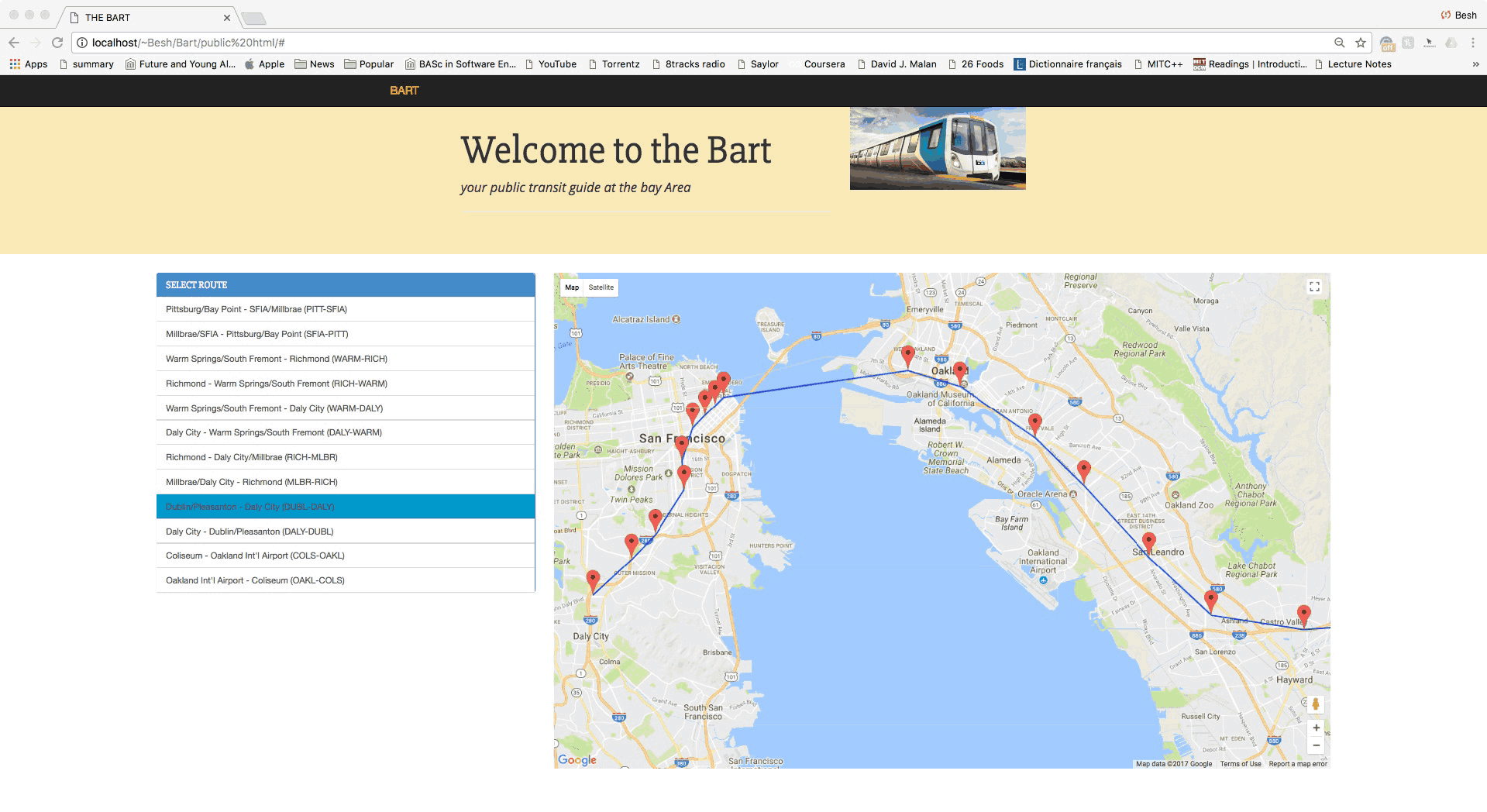Show more bookmarks with the overflow chevron
Image resolution: width=1487 pixels, height=812 pixels.
(1475, 64)
